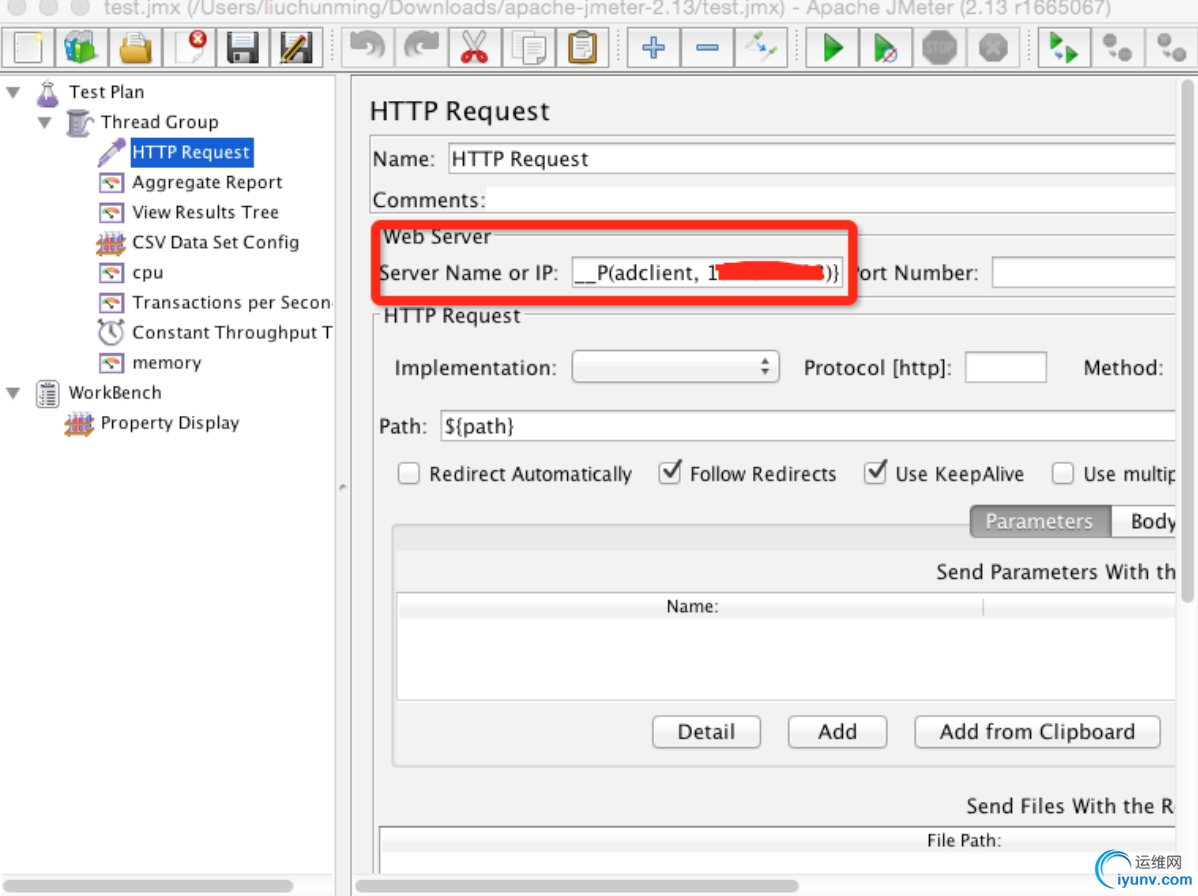Screen dimensions: 1198x896
Task: Select CSV Data Set Config element
Action: (215, 242)
